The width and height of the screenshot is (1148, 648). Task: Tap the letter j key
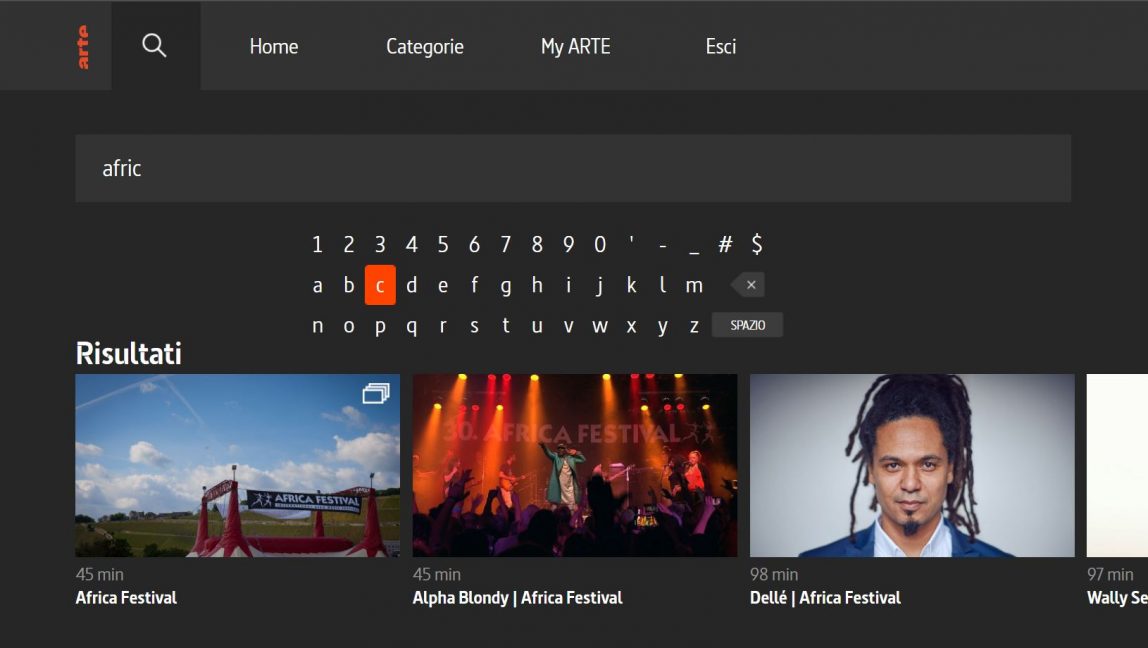coord(600,285)
